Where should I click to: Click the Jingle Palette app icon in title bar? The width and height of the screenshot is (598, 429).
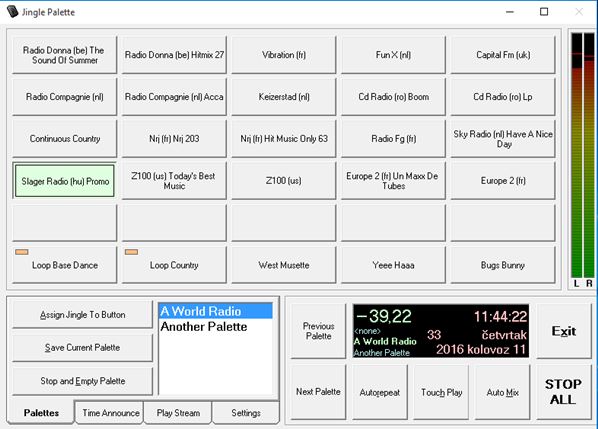(12, 11)
